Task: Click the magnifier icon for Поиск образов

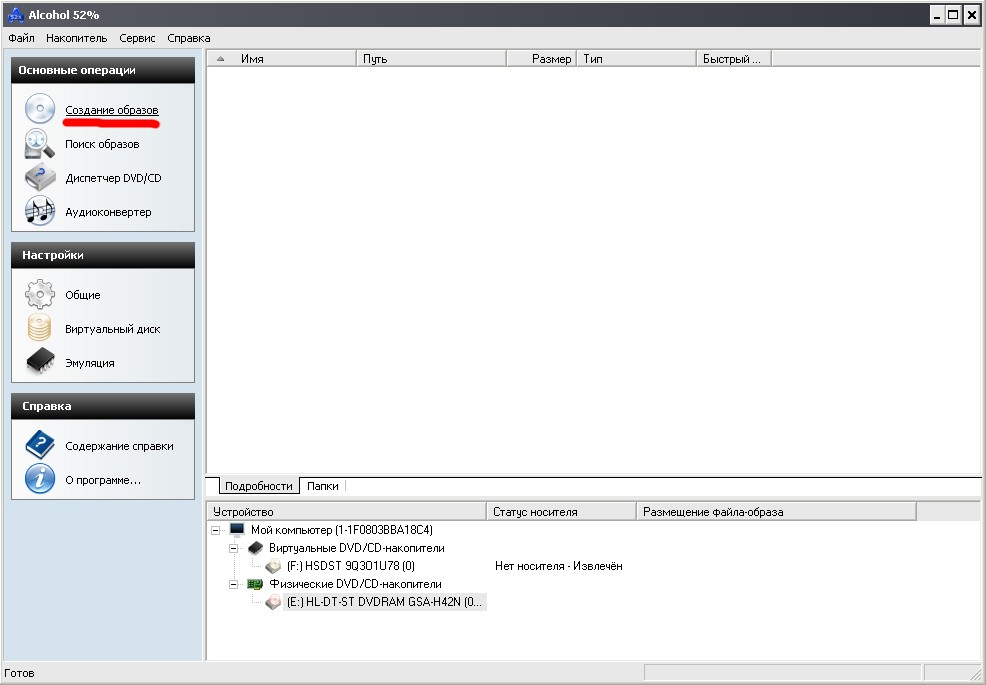Action: (x=40, y=143)
